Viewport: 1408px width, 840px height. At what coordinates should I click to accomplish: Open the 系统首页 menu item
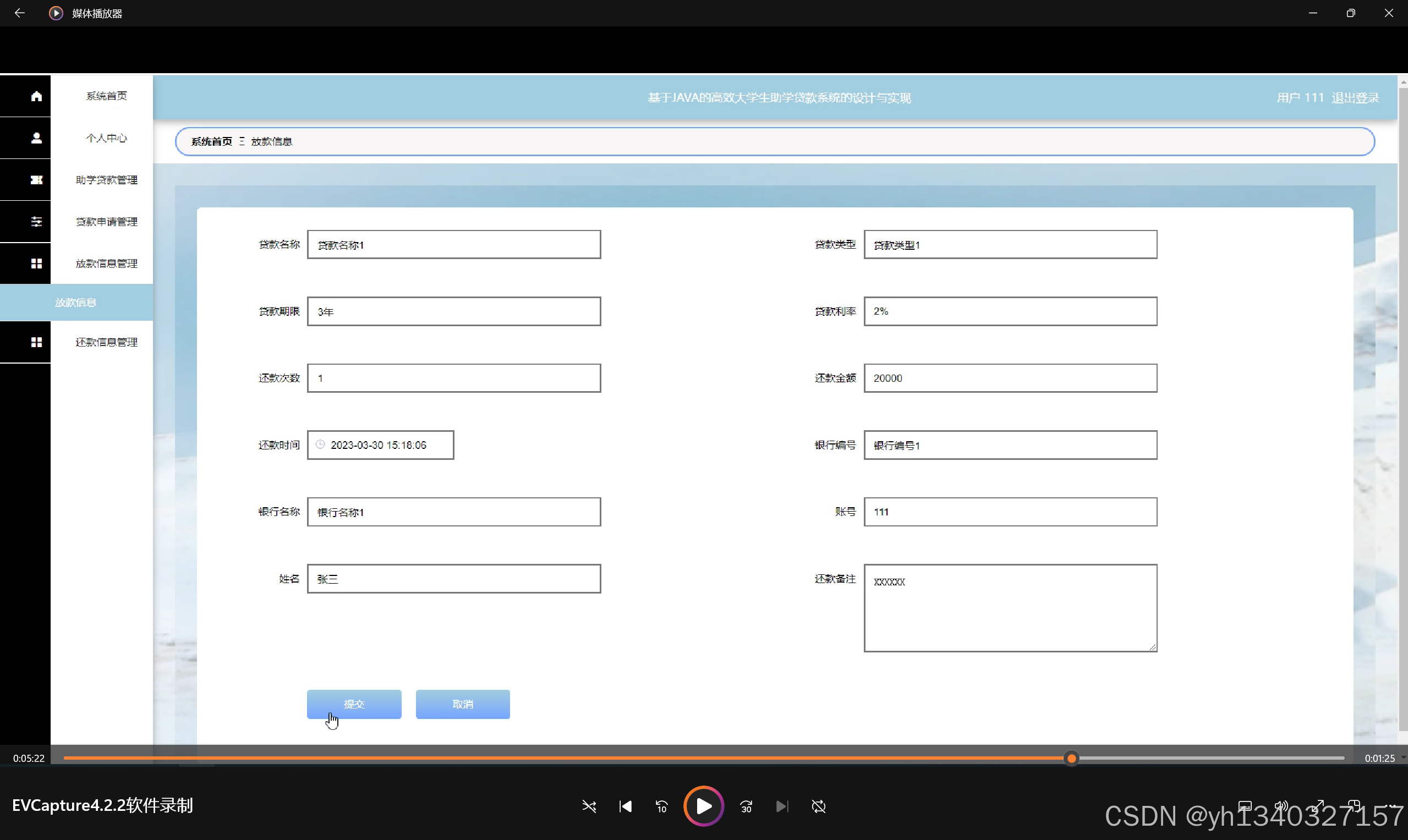coord(106,96)
